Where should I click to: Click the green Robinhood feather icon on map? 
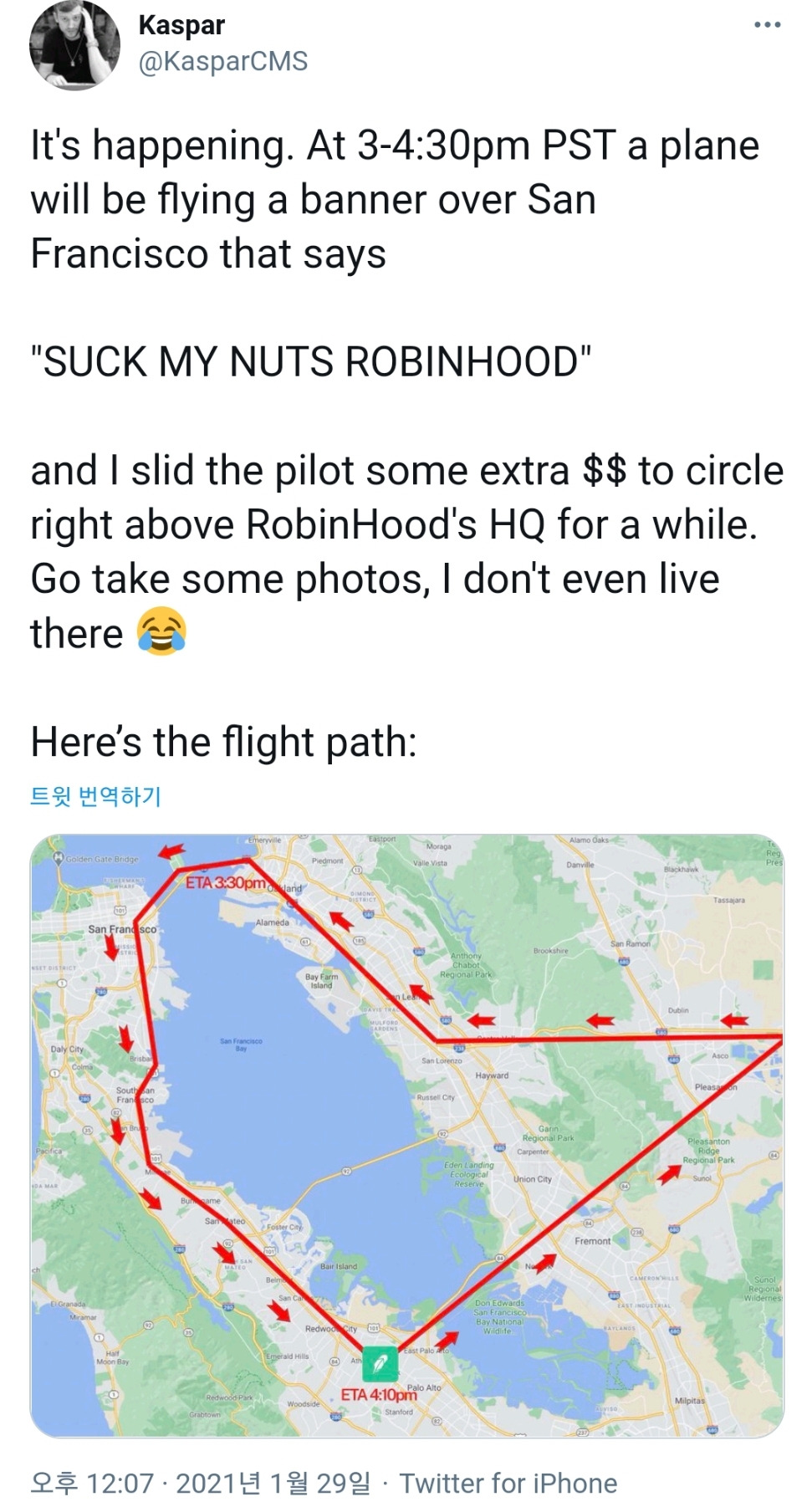[x=380, y=1366]
